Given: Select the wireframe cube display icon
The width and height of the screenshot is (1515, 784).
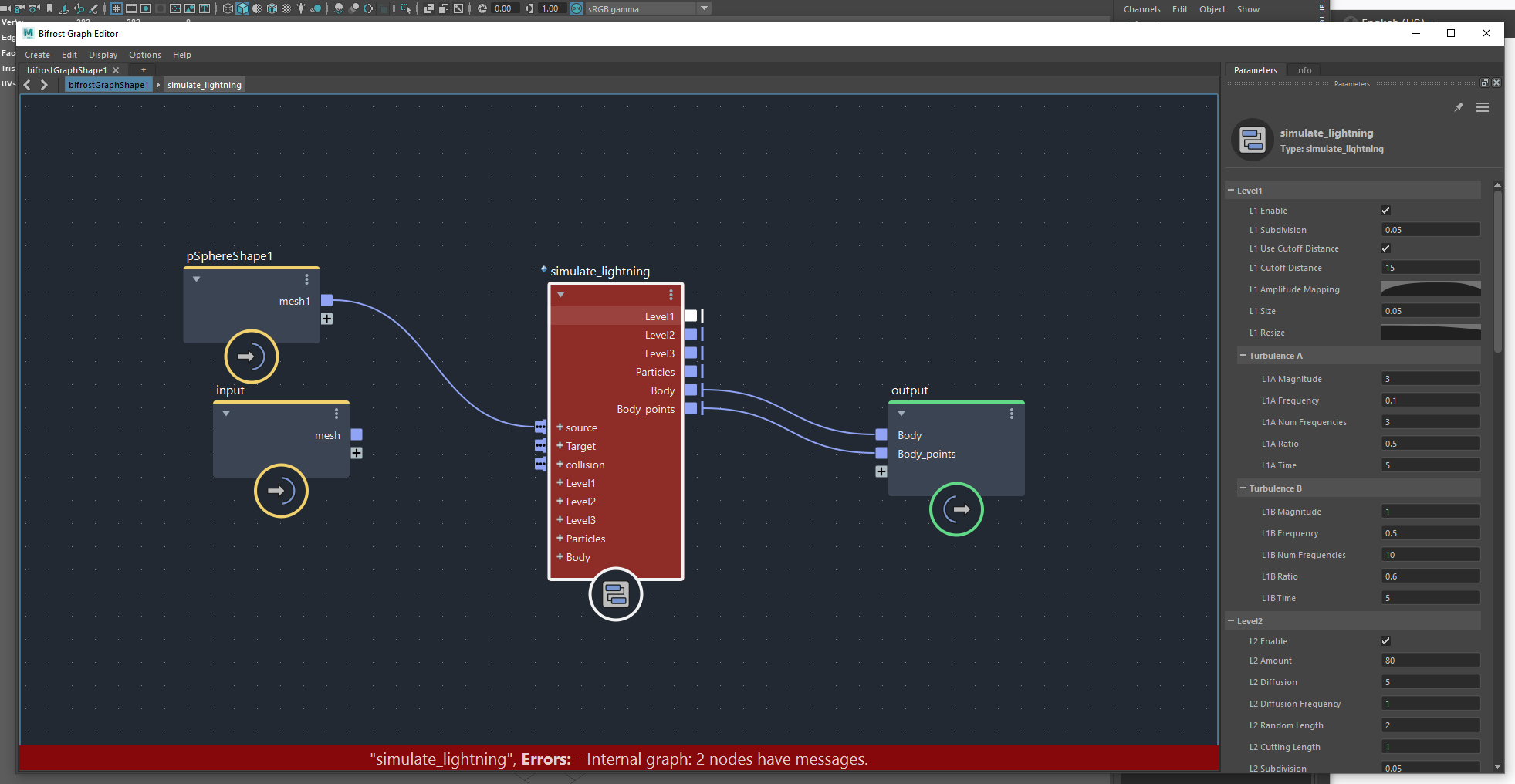Looking at the screenshot, I should (226, 8).
